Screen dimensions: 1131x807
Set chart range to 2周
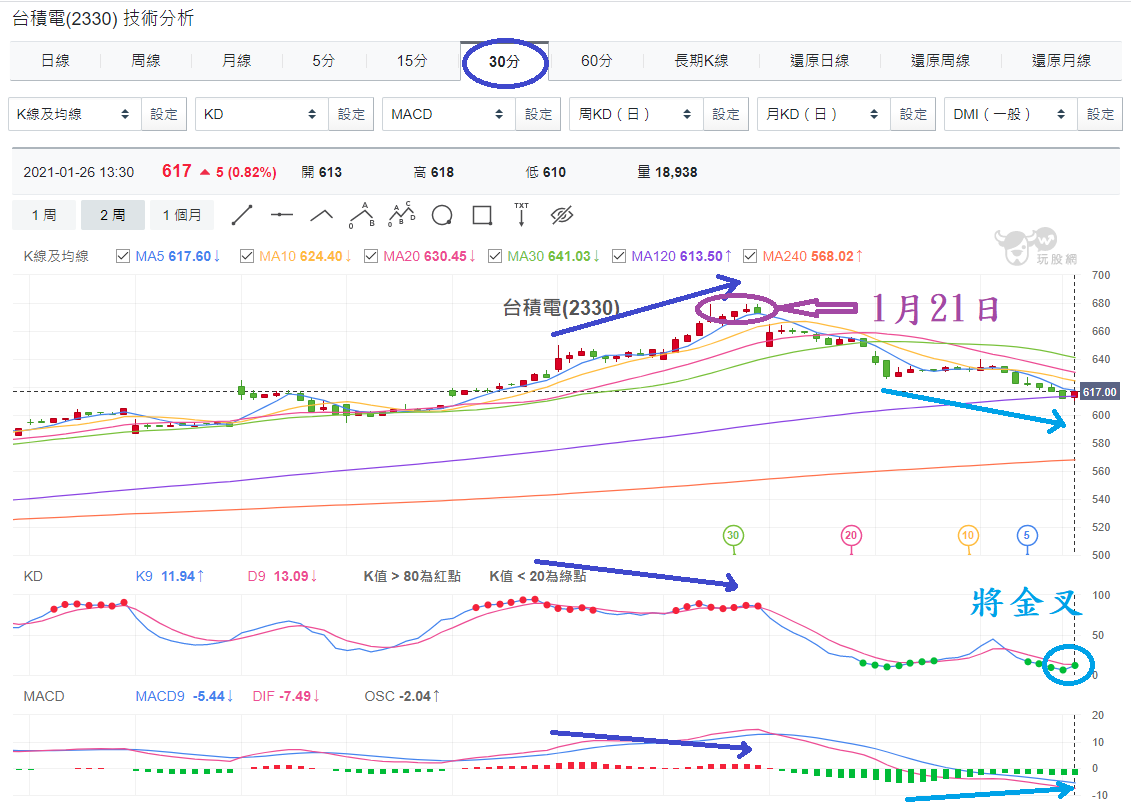pos(113,215)
